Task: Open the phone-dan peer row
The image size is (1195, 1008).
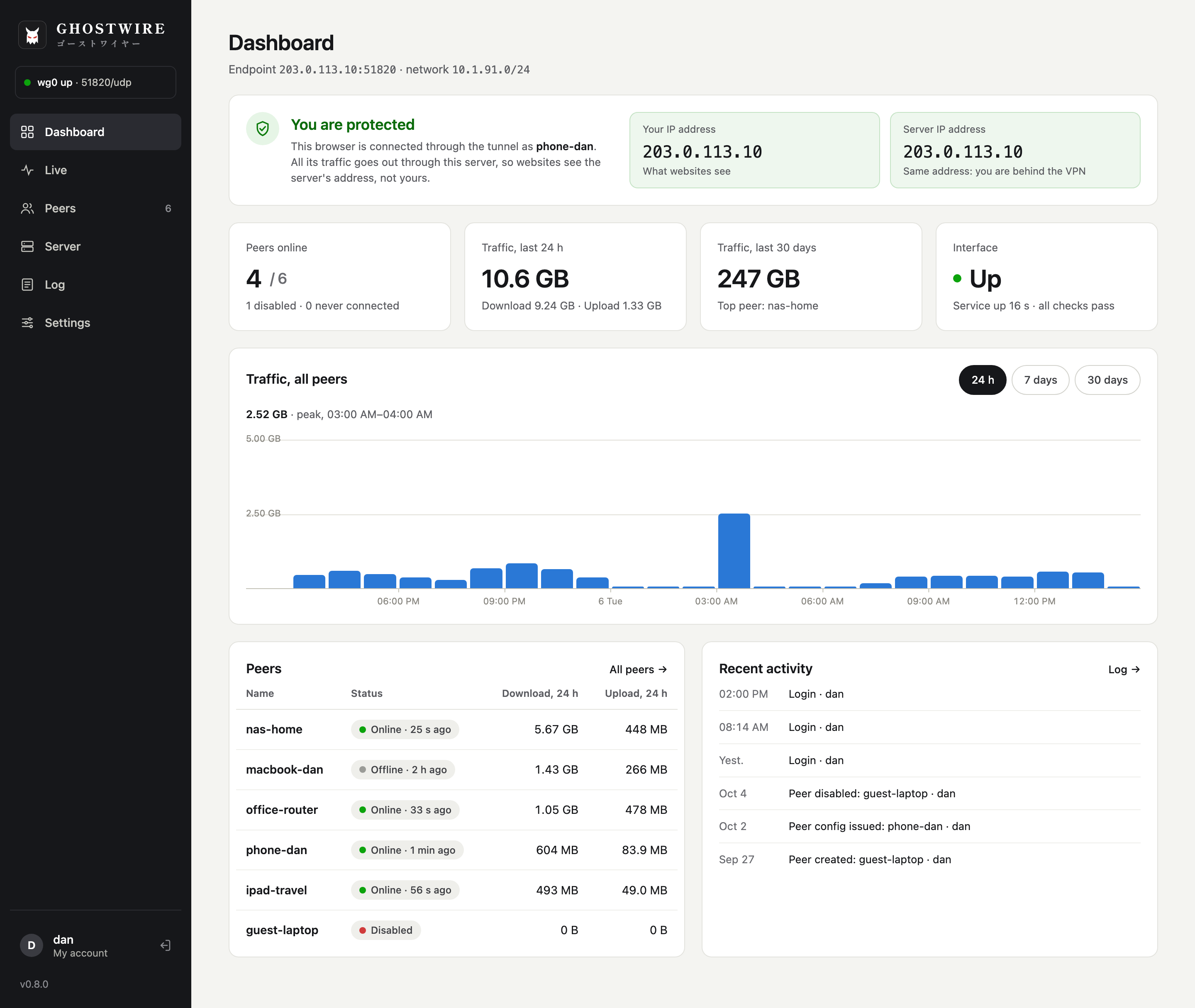Action: (x=456, y=850)
